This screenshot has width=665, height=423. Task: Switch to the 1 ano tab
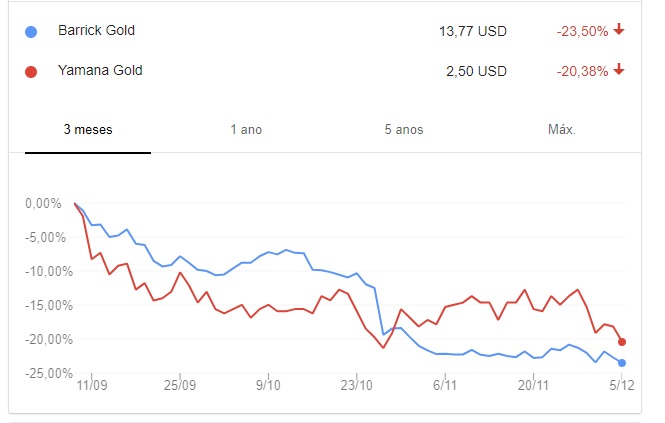[246, 130]
